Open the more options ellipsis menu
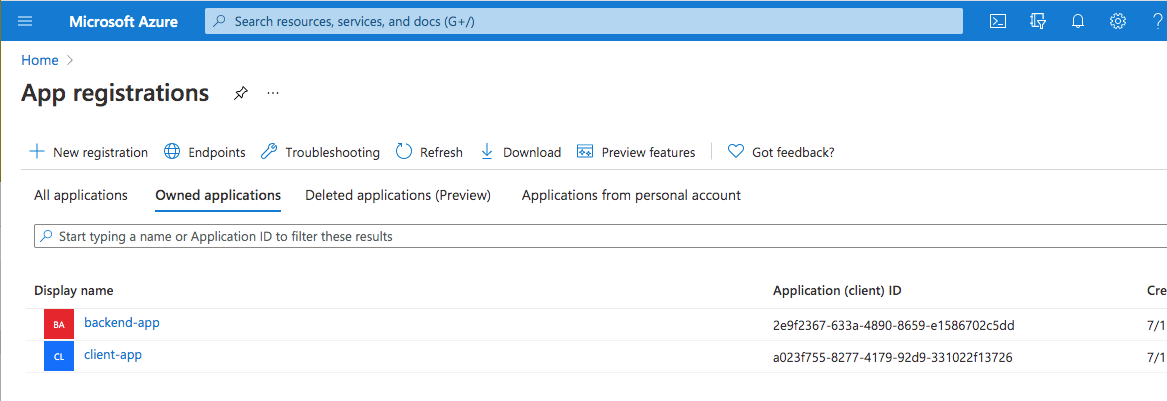Image resolution: width=1167 pixels, height=401 pixels. tap(273, 93)
